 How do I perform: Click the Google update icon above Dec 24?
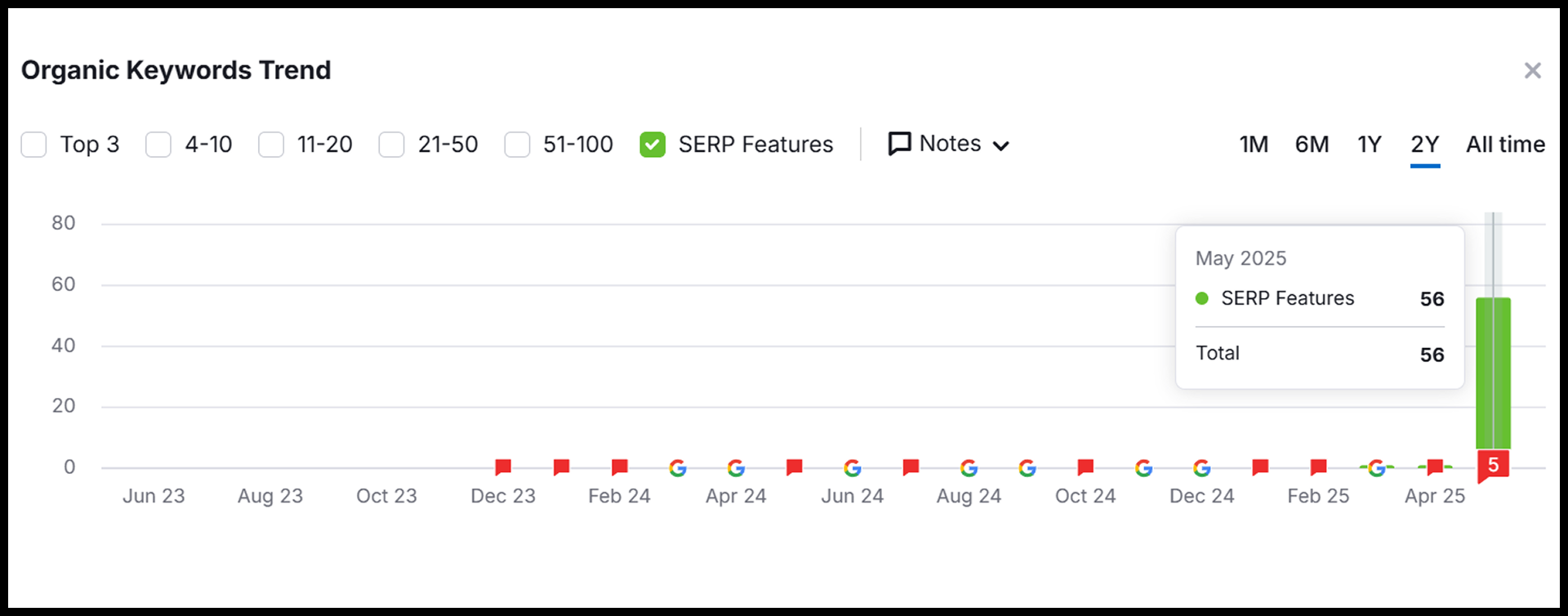[x=1202, y=468]
